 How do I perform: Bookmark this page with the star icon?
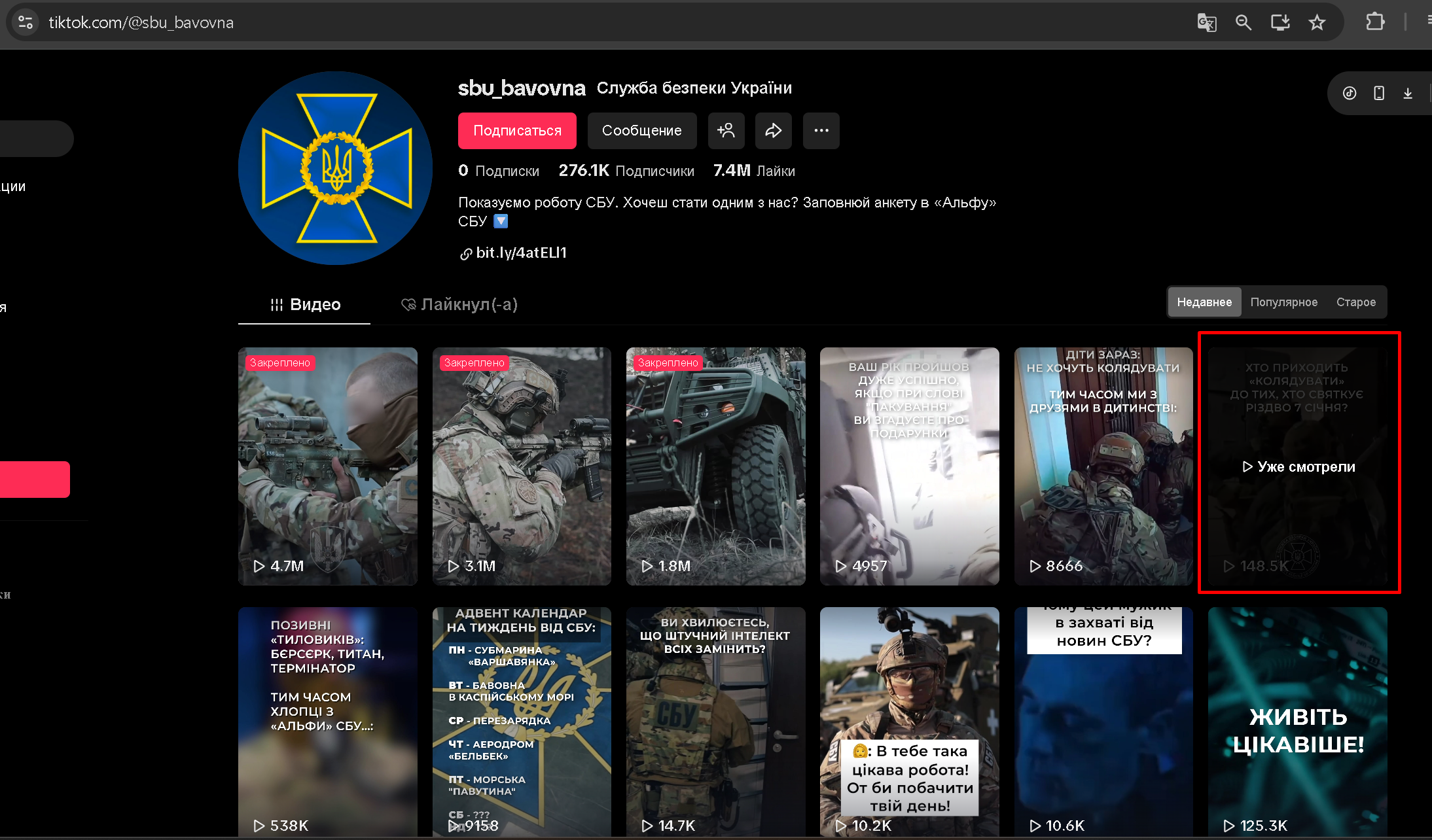coord(1317,23)
